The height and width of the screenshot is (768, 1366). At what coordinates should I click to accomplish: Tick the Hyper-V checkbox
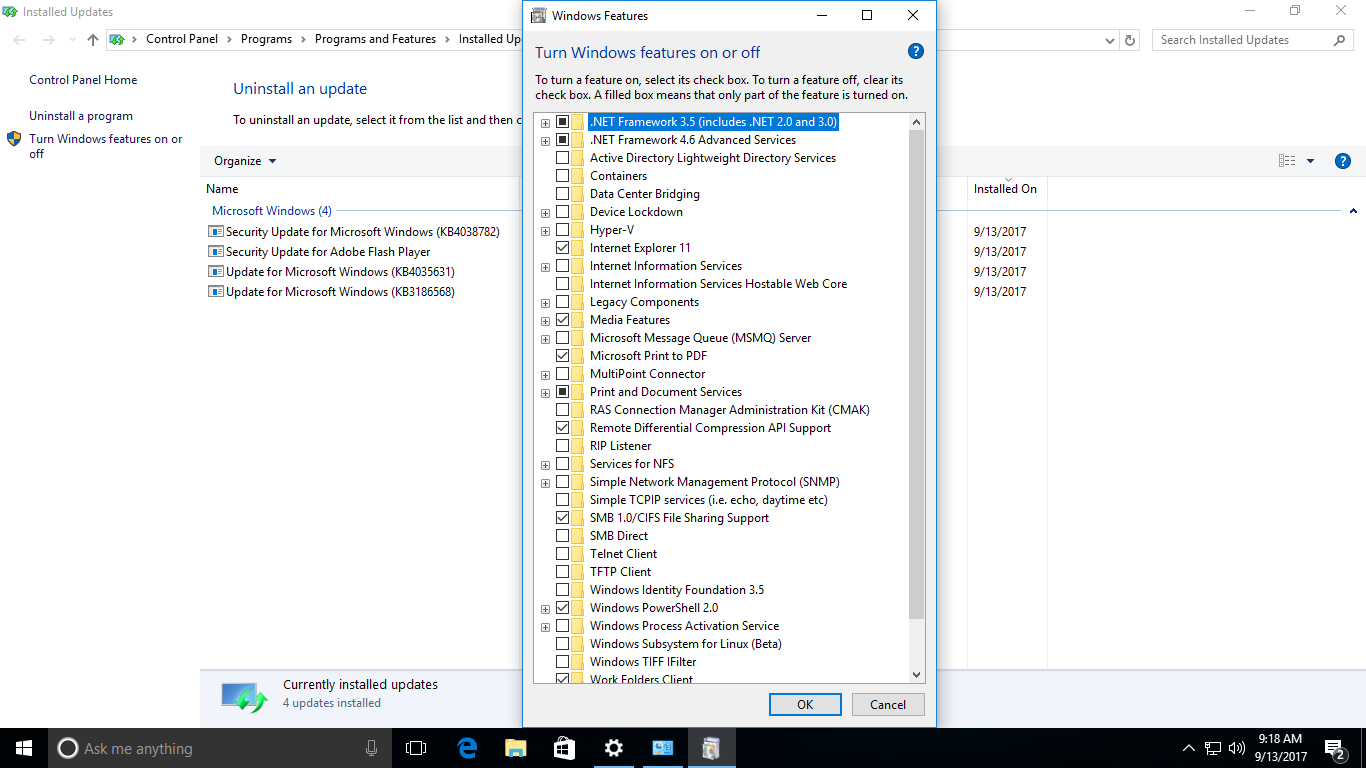tap(562, 230)
